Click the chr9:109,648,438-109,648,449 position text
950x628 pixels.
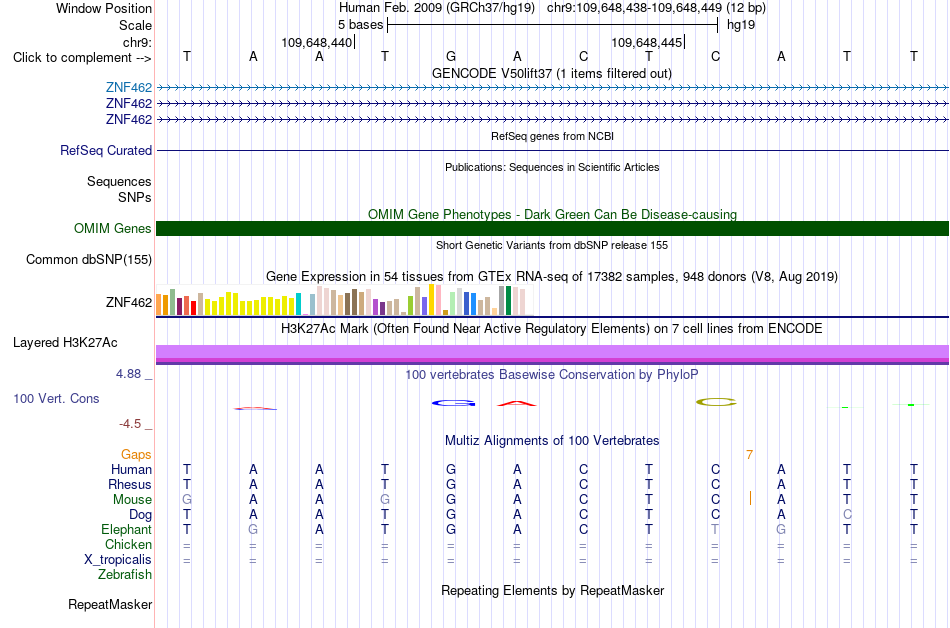click(x=656, y=8)
